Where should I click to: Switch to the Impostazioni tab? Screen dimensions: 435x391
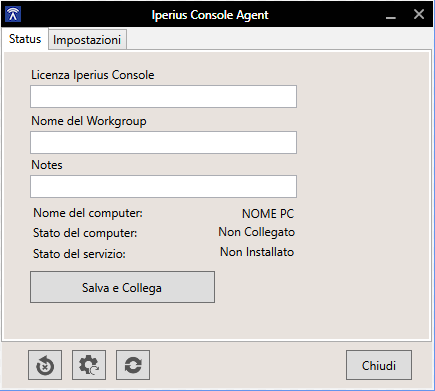coord(87,40)
